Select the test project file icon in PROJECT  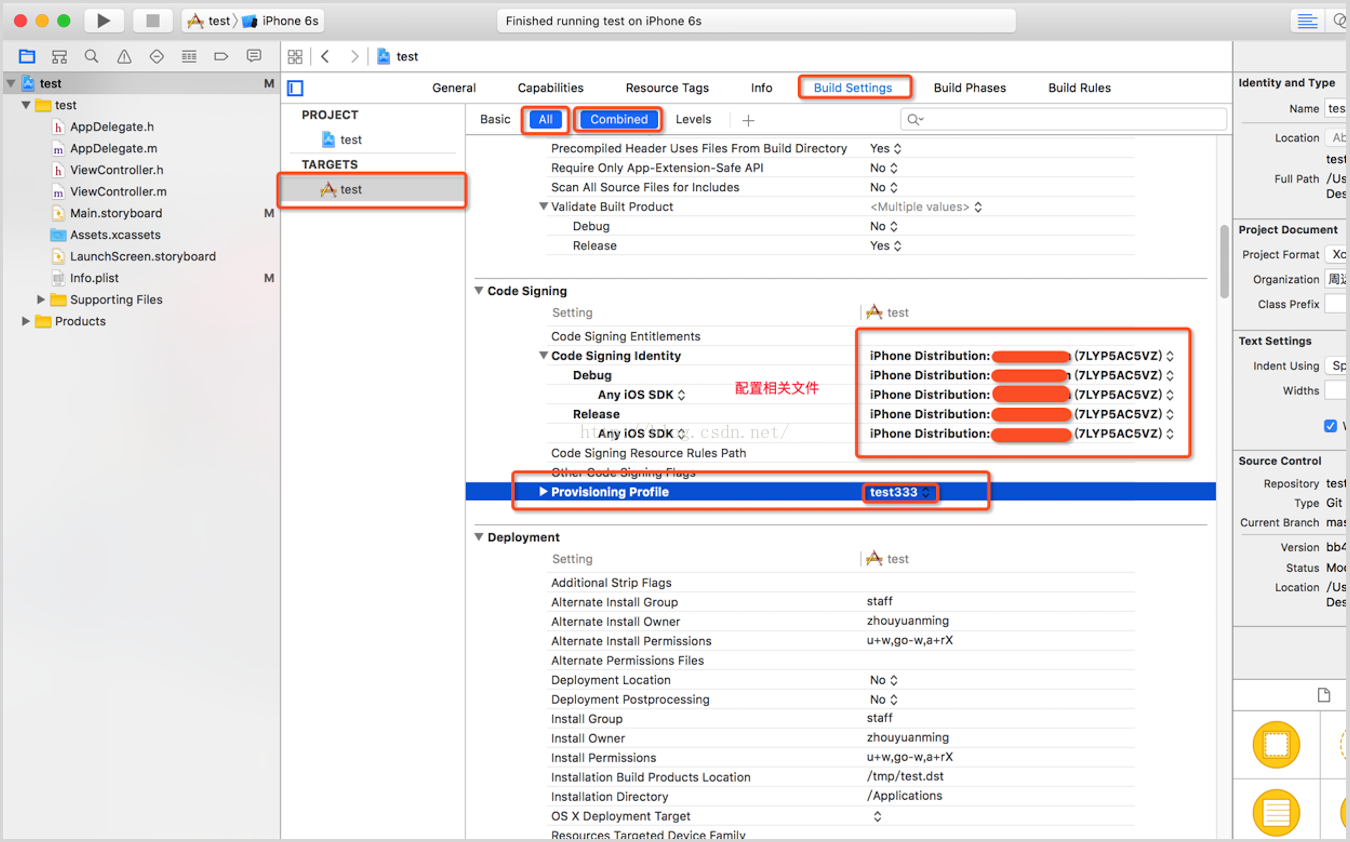[328, 140]
